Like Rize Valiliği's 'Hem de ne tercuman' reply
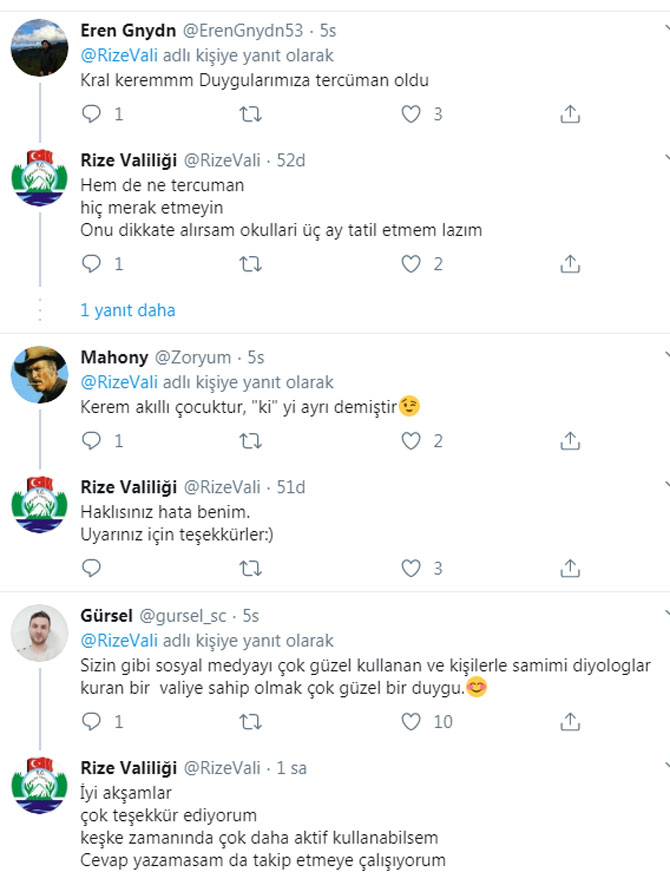Viewport: 670px width, 872px height. [x=411, y=264]
